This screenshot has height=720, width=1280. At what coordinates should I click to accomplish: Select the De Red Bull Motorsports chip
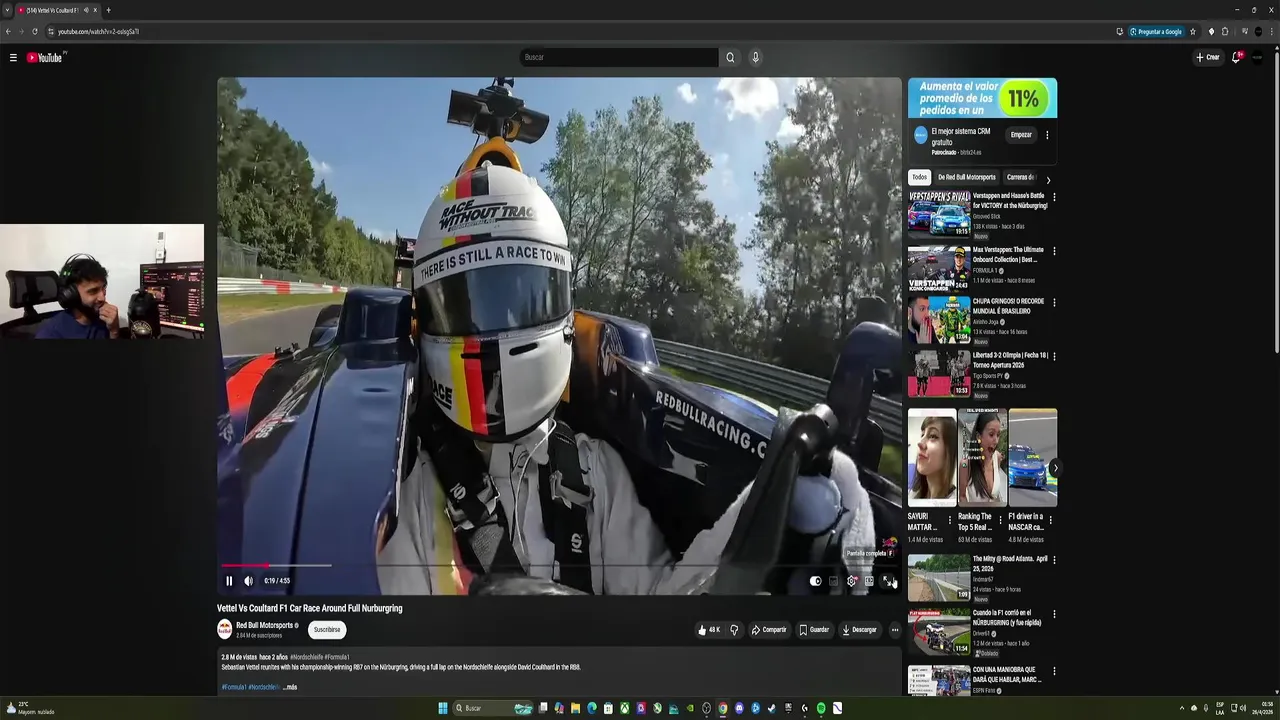[x=967, y=177]
